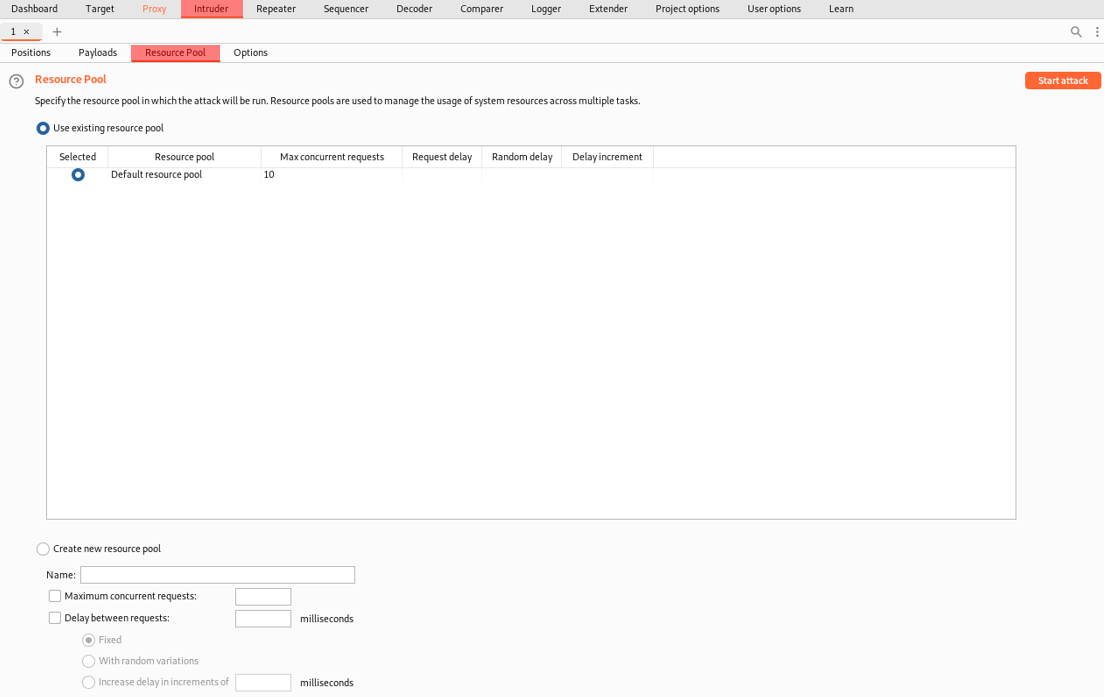
Task: Switch to the Target tab
Action: (x=99, y=9)
